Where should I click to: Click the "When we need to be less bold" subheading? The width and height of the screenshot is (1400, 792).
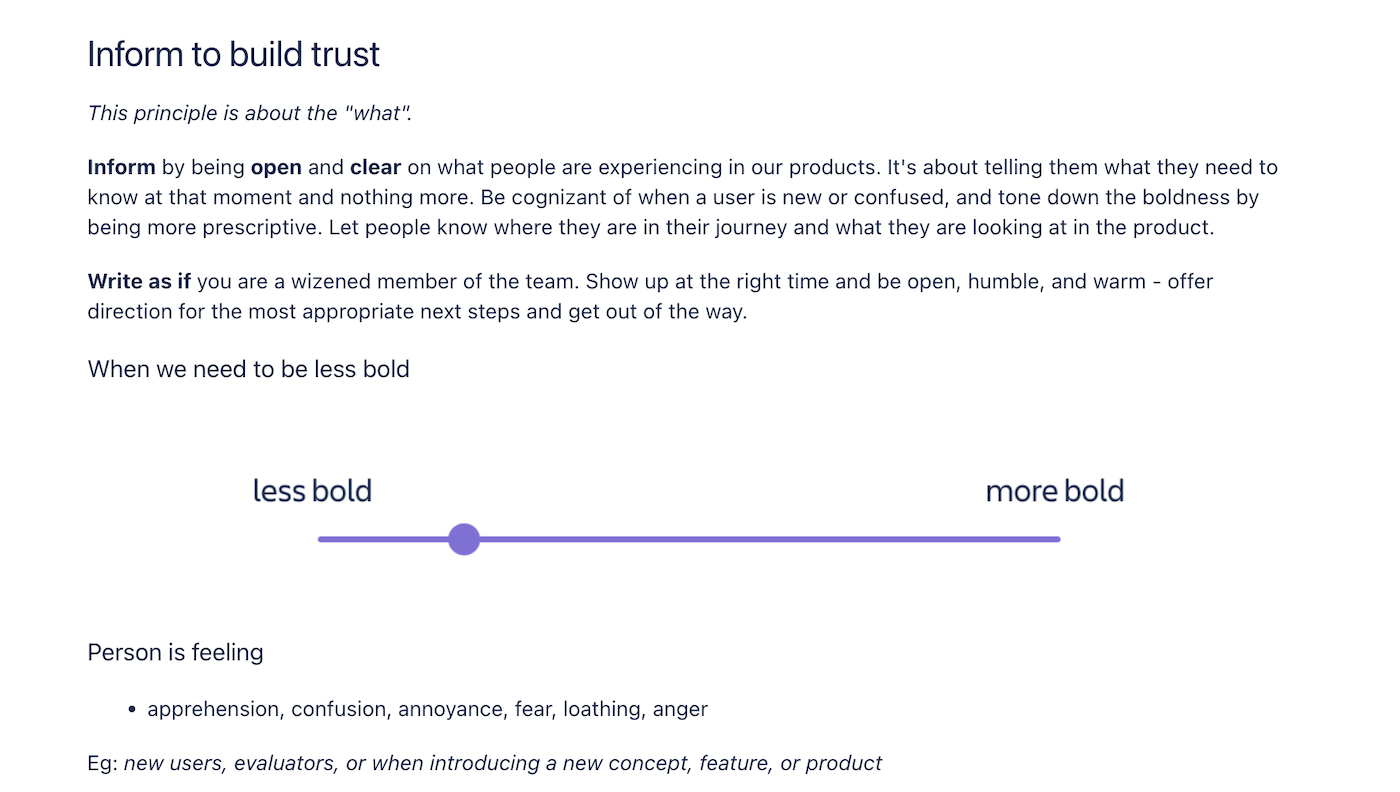(249, 369)
